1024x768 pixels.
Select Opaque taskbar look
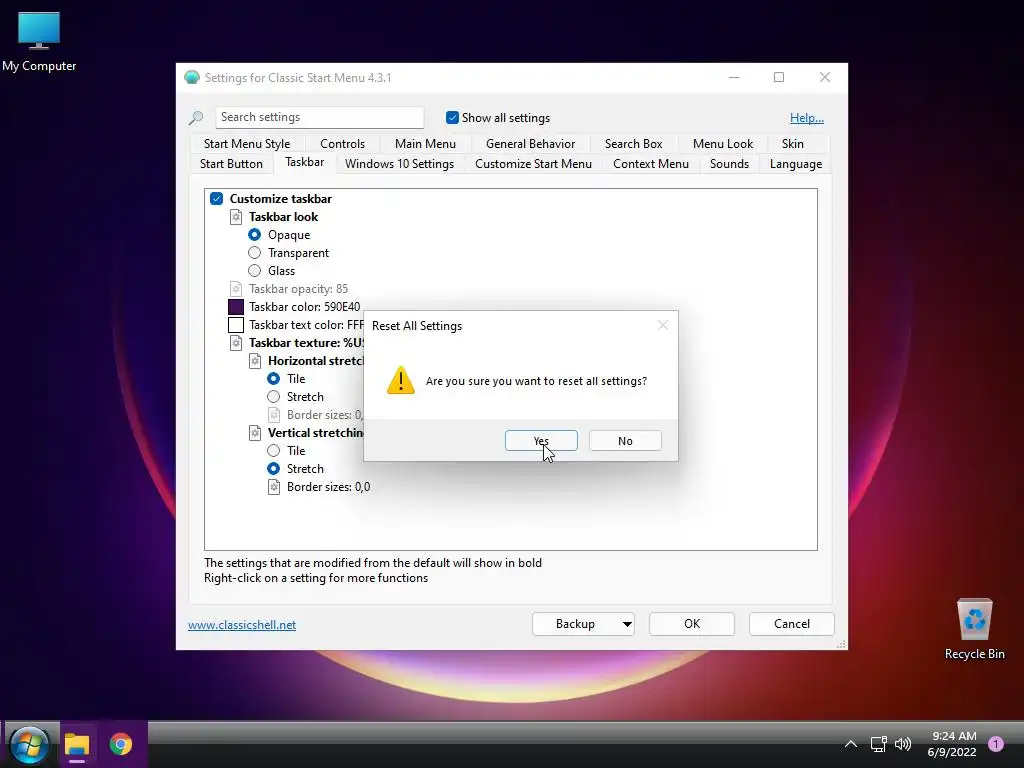point(255,234)
